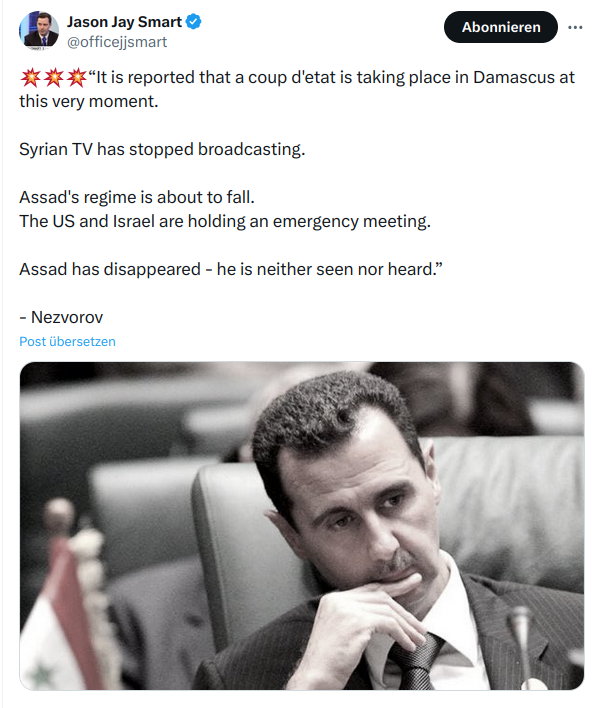Screen dimensions: 594x708
Task: Click the @officejjsmart handle
Action: (117, 42)
